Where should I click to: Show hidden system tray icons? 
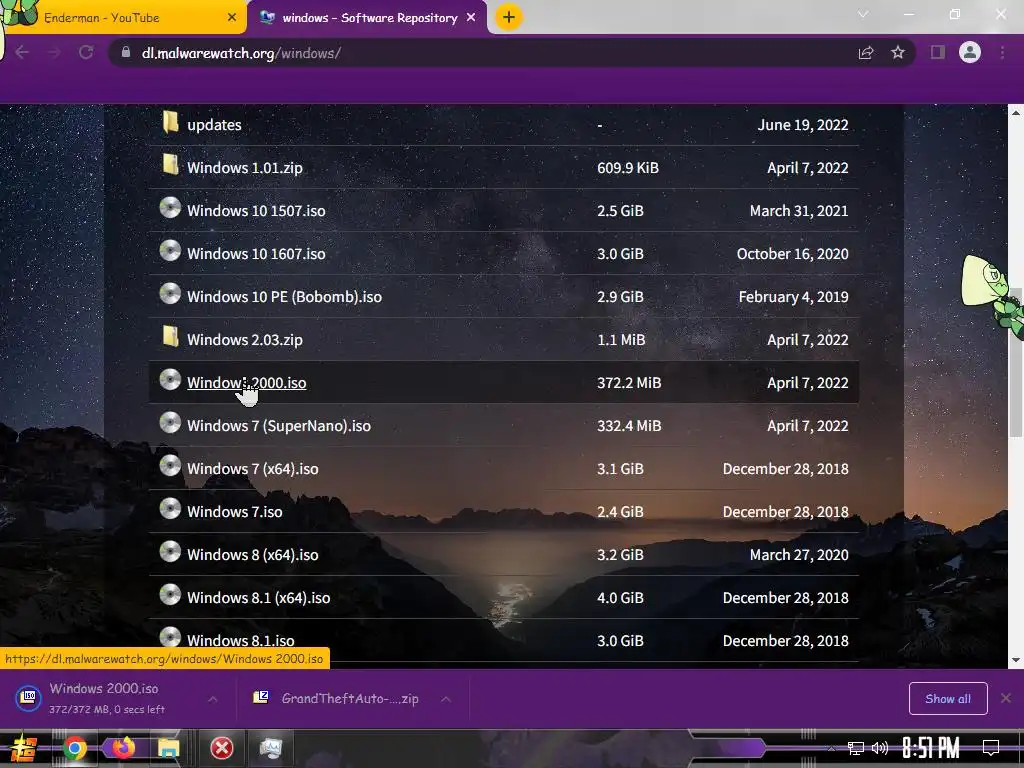(x=831, y=748)
